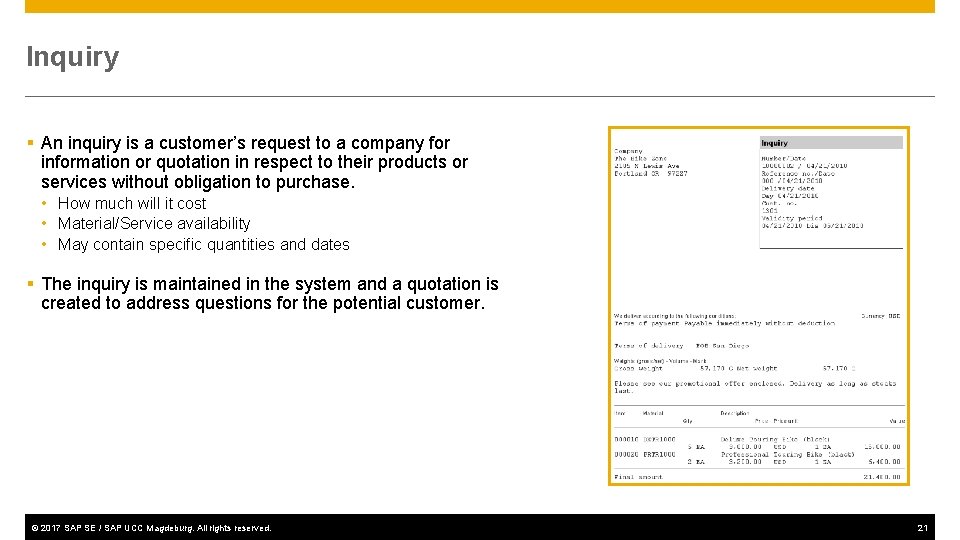
Task: Open the inquiry document thumbnail image
Action: pos(759,306)
